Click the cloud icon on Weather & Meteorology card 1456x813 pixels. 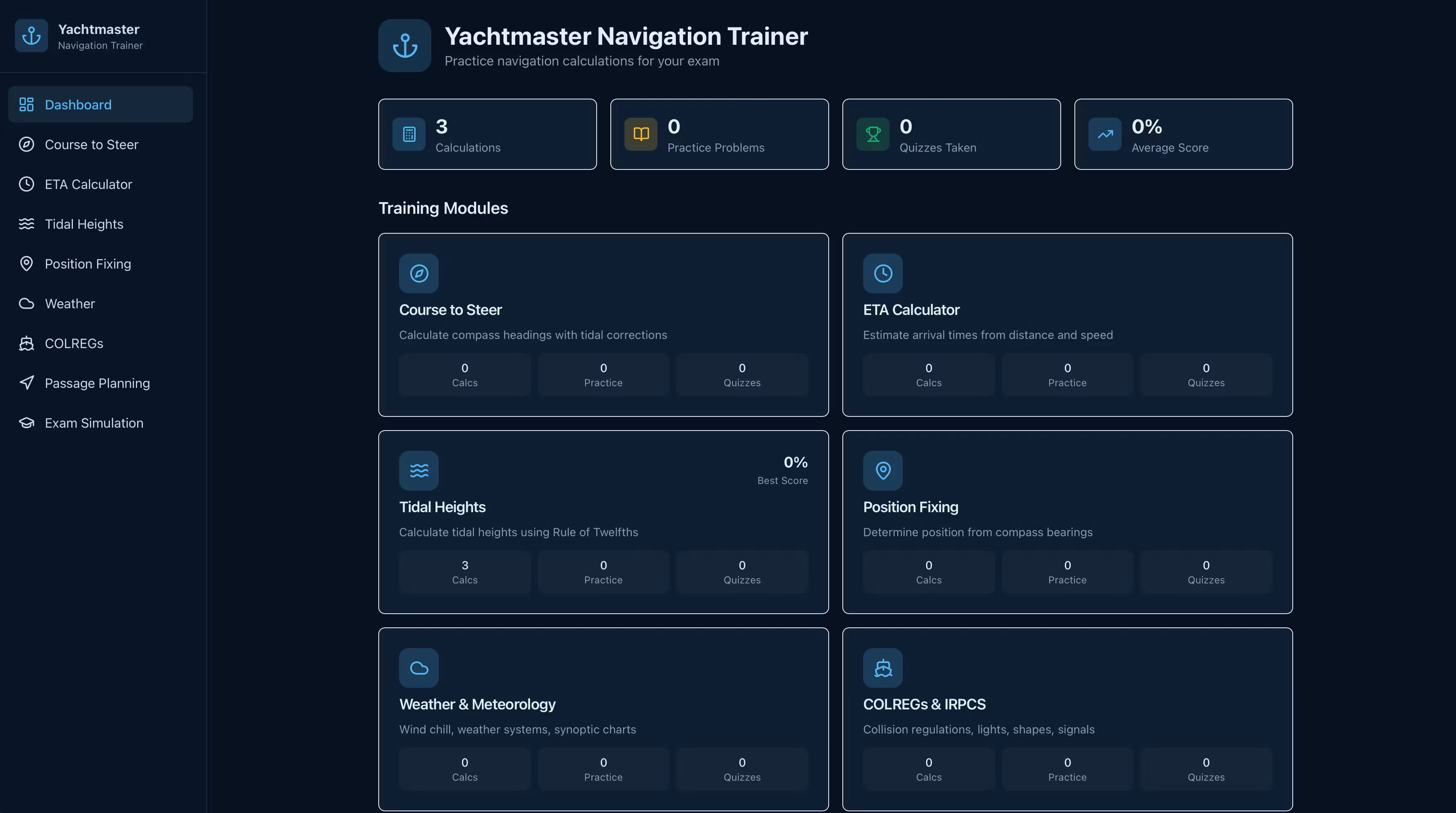[x=418, y=668]
